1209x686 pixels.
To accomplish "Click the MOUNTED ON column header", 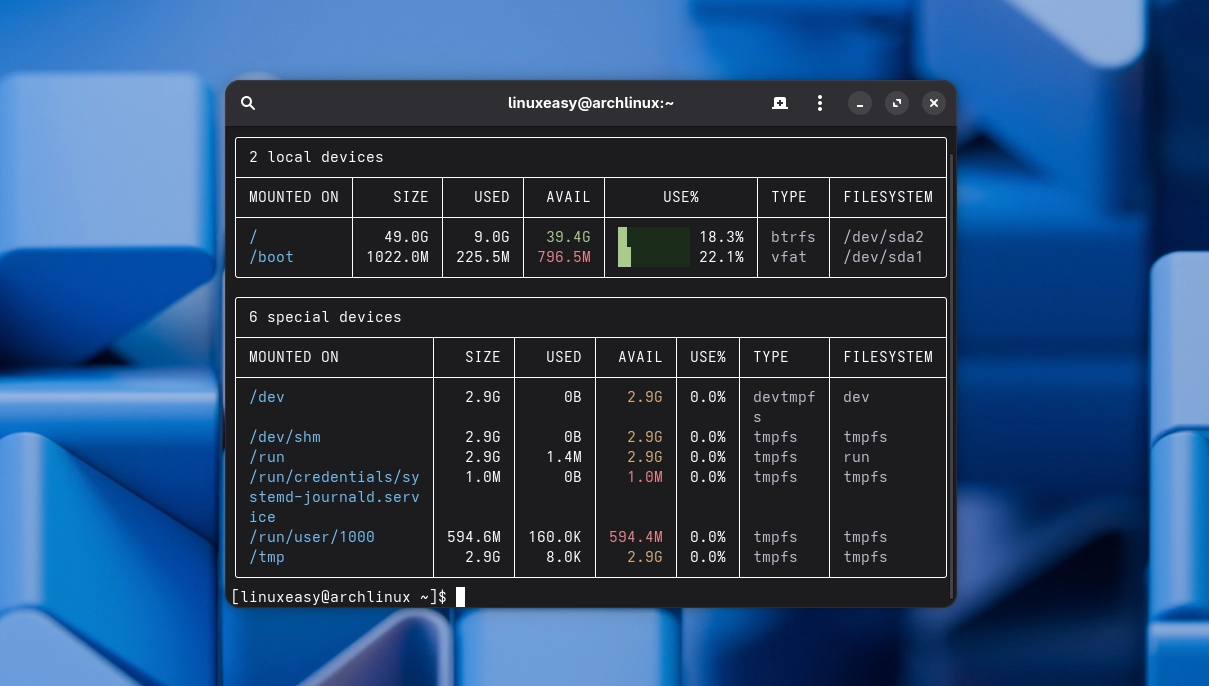I will 293,197.
